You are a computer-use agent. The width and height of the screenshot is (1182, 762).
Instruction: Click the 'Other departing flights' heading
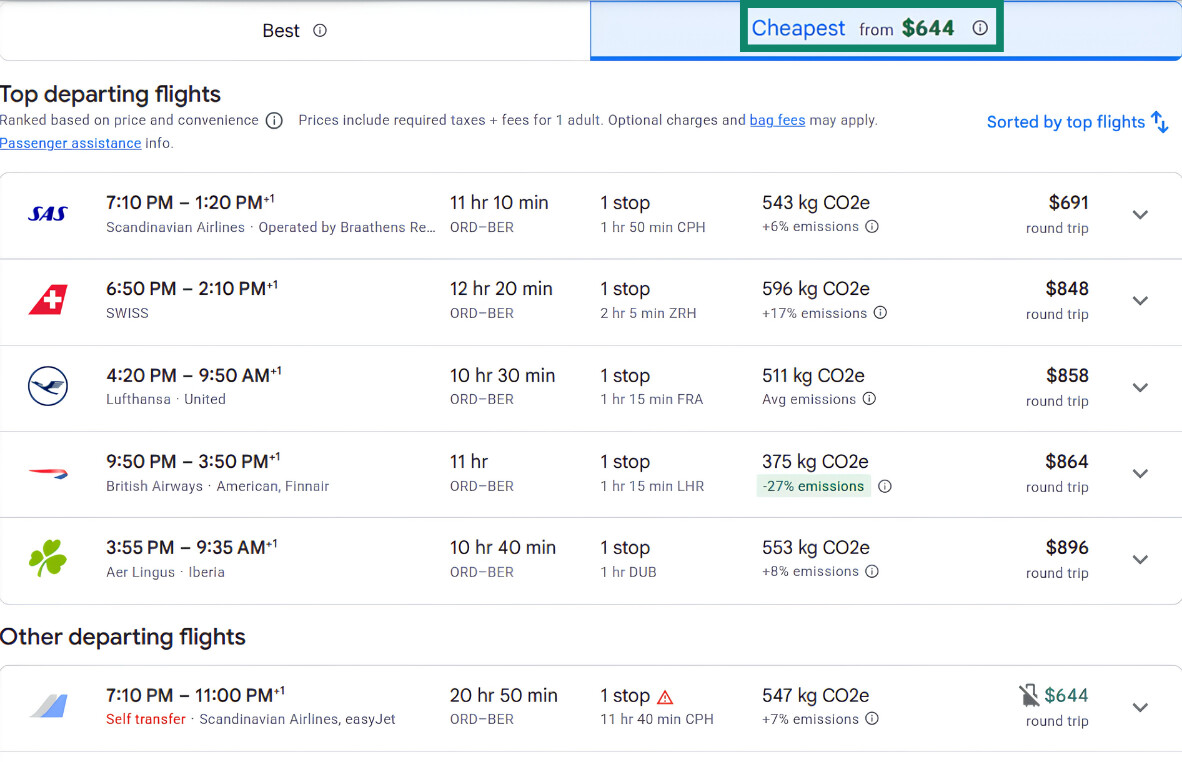point(123,637)
